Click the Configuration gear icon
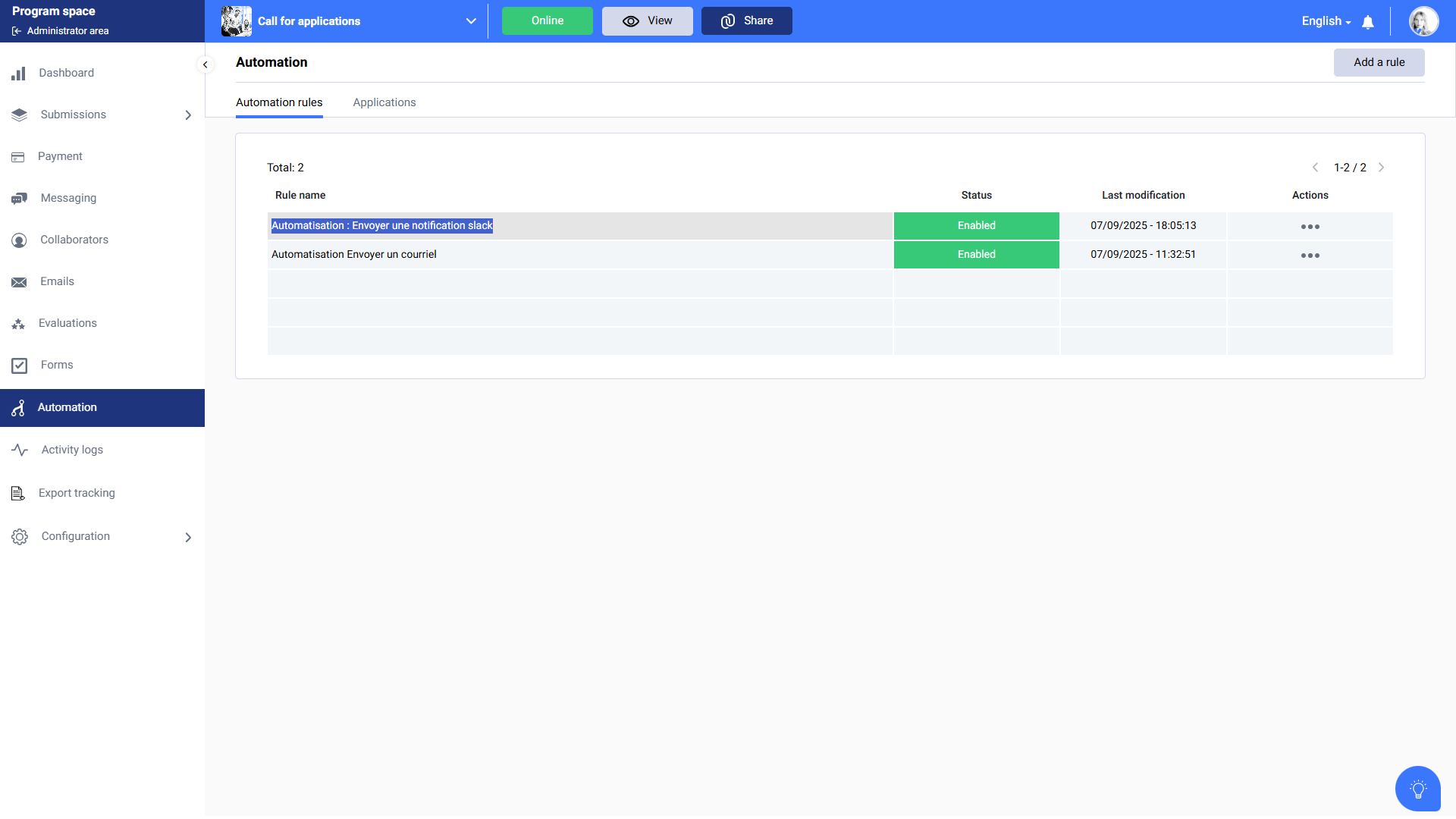The height and width of the screenshot is (819, 1456). 20,537
